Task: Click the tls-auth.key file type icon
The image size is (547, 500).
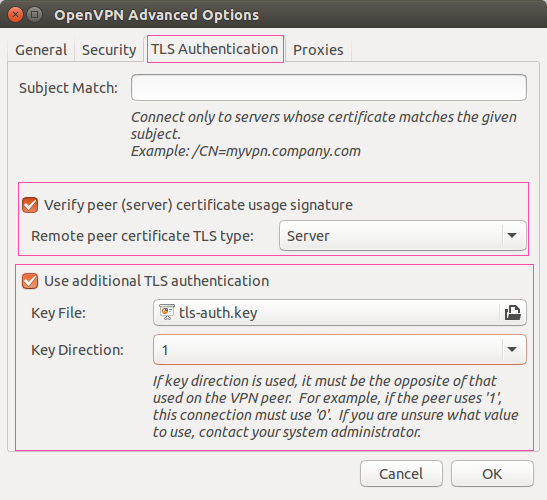Action: 167,312
